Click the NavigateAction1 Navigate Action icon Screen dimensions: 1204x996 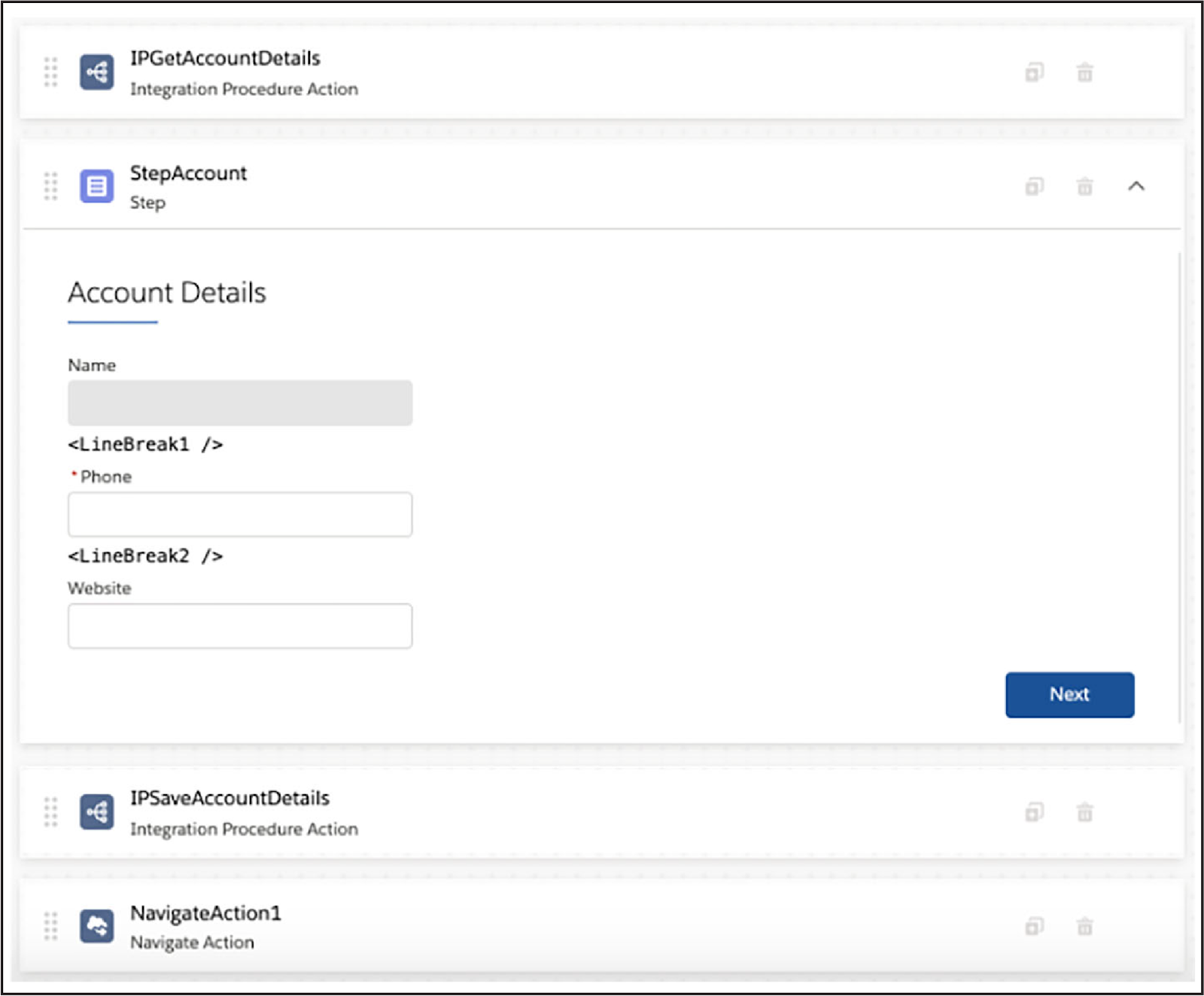96,927
